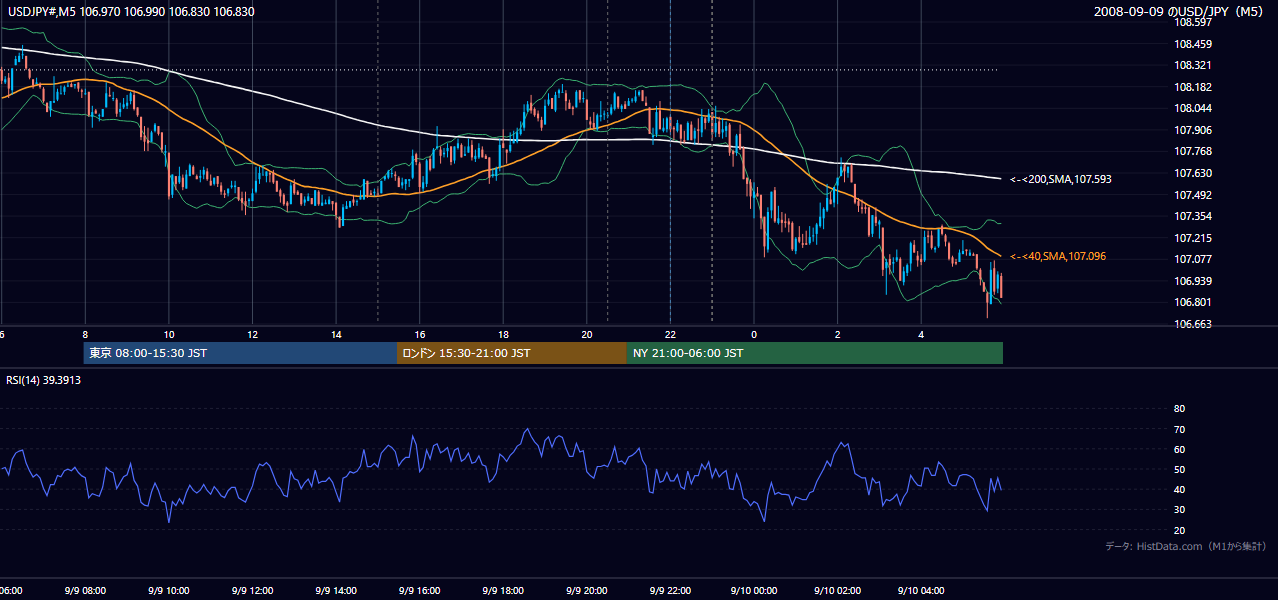Click the price axis value 106.663
The image size is (1278, 600).
tap(1192, 324)
